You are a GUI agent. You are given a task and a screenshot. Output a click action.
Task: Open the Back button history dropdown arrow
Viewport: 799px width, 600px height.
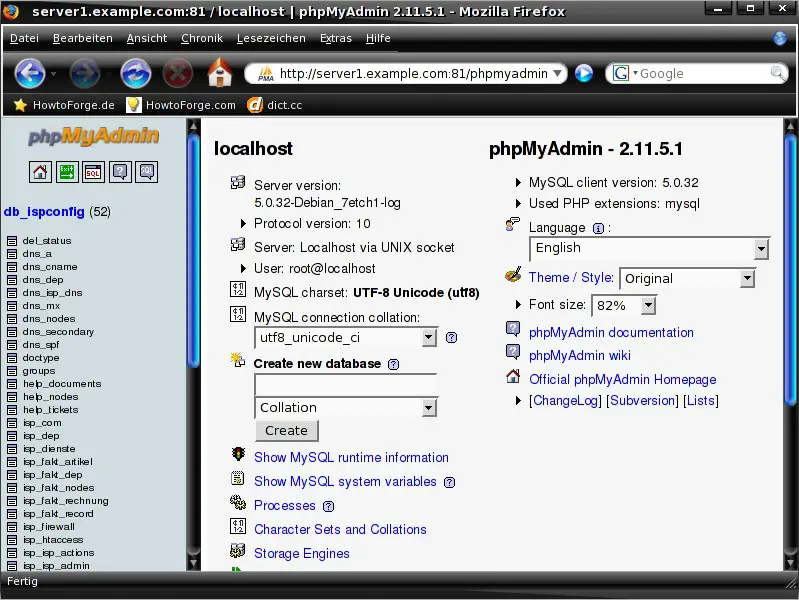click(x=53, y=74)
